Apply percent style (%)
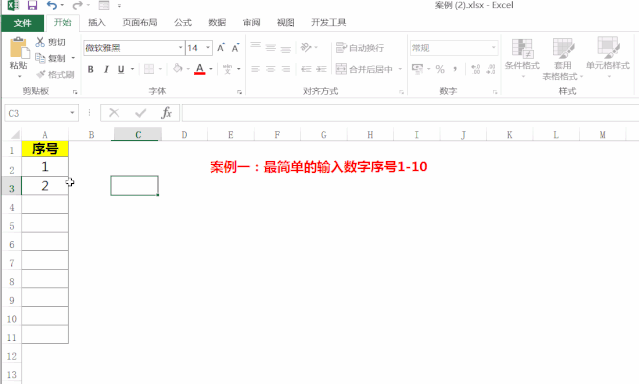Screen dimensions: 639x384 pos(440,69)
